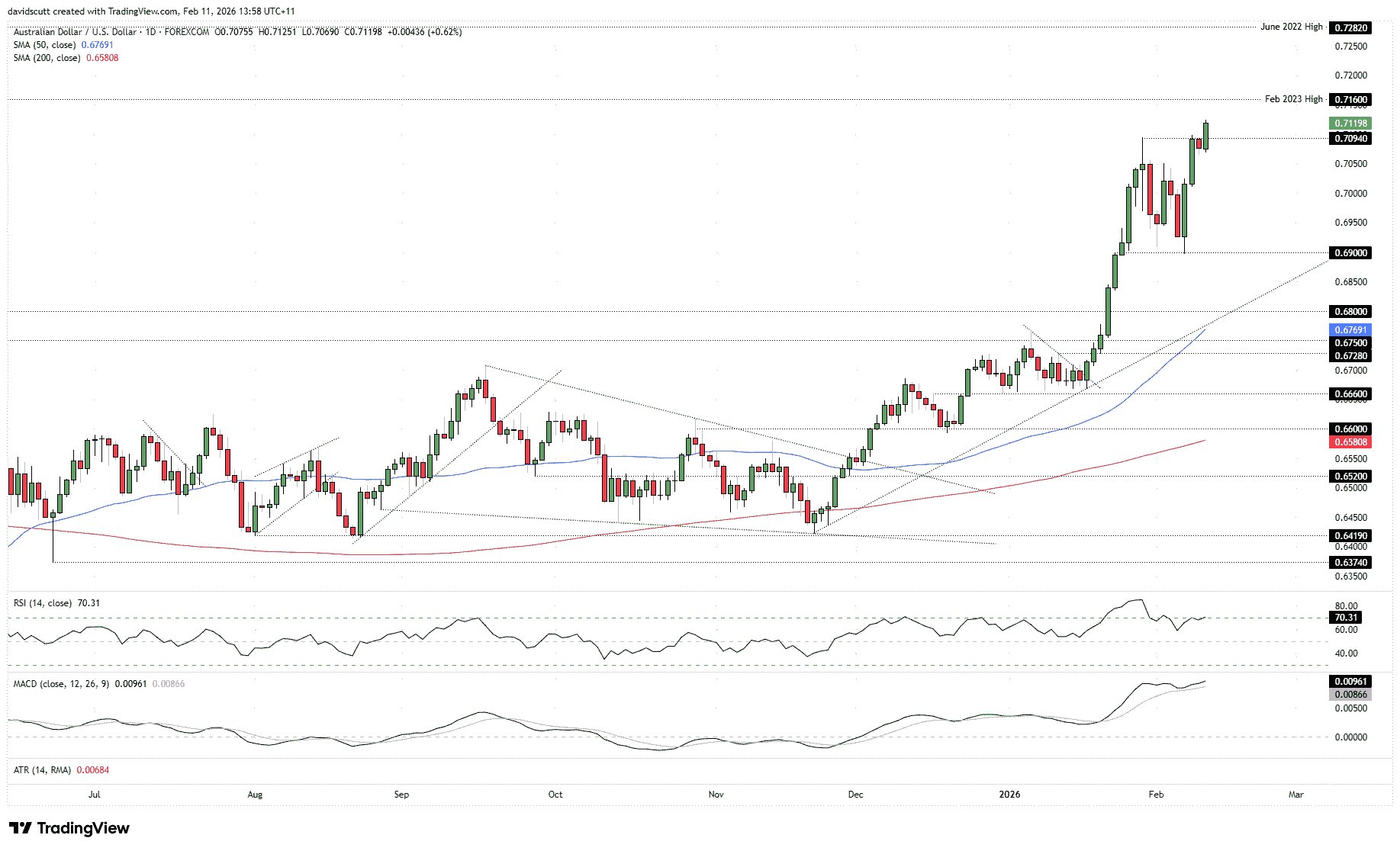
Task: Select the SMA (200, close) indicator legend
Action: pos(66,58)
